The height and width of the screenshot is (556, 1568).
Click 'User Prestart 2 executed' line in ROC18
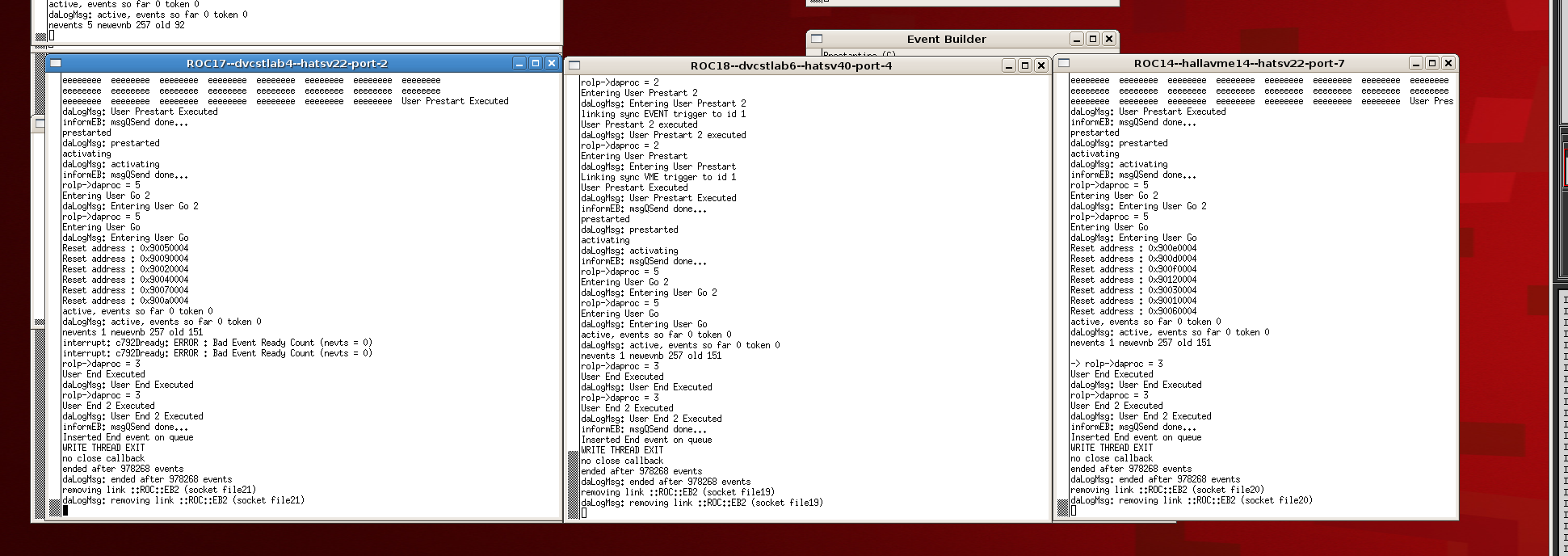tap(639, 124)
